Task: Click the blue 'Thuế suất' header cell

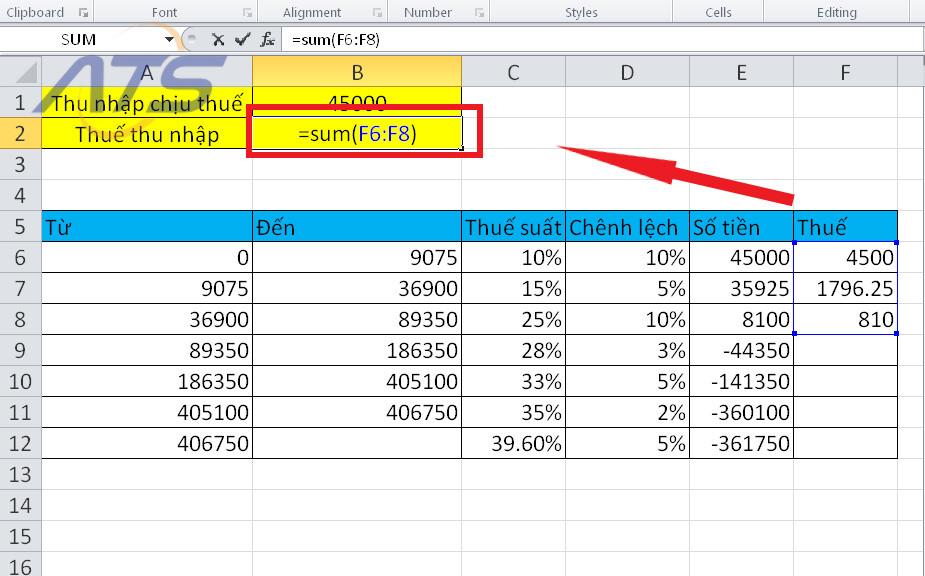Action: 512,227
